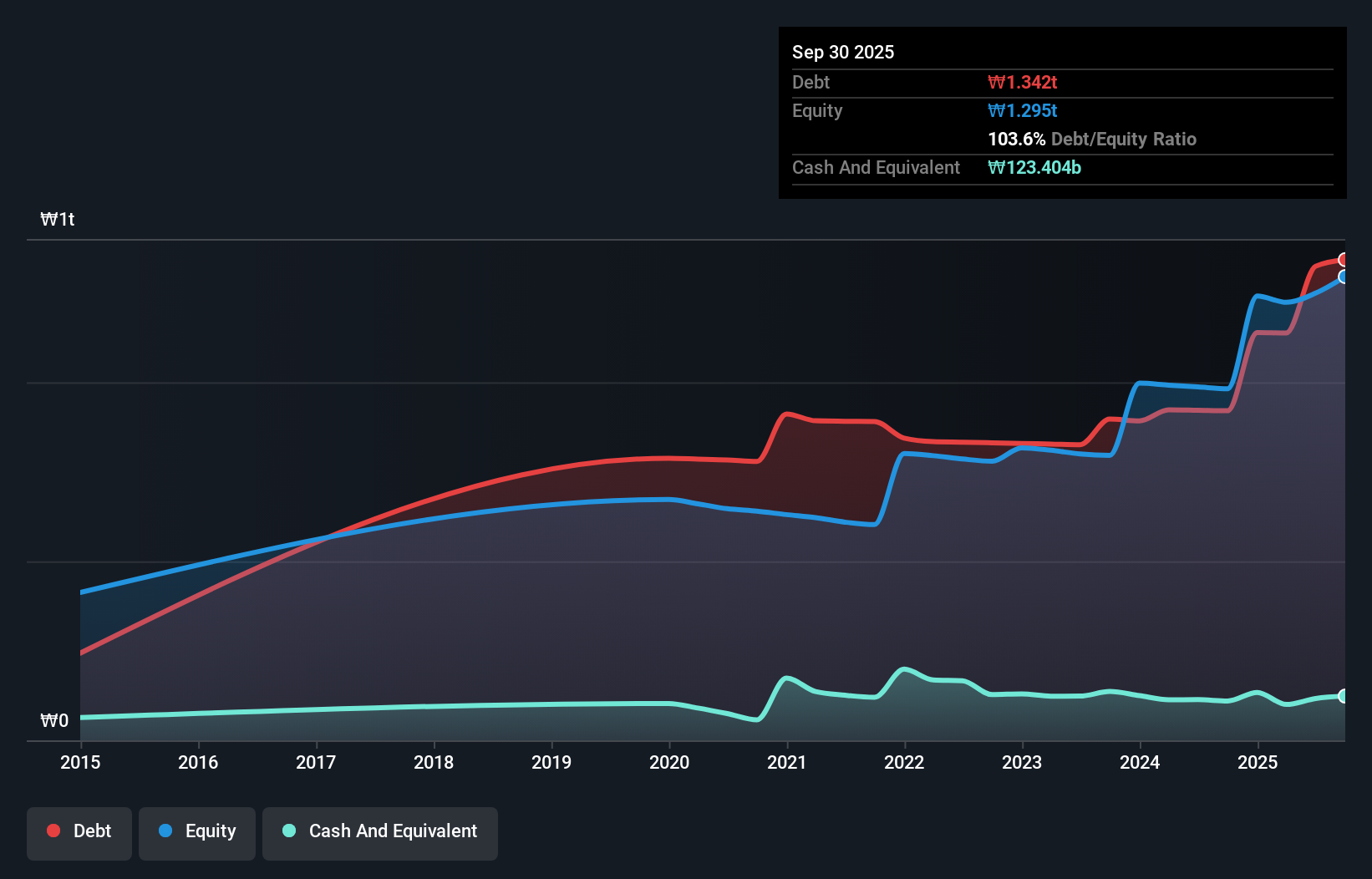Expand the Sep 30 2025 tooltip header
The height and width of the screenshot is (879, 1372).
click(843, 52)
